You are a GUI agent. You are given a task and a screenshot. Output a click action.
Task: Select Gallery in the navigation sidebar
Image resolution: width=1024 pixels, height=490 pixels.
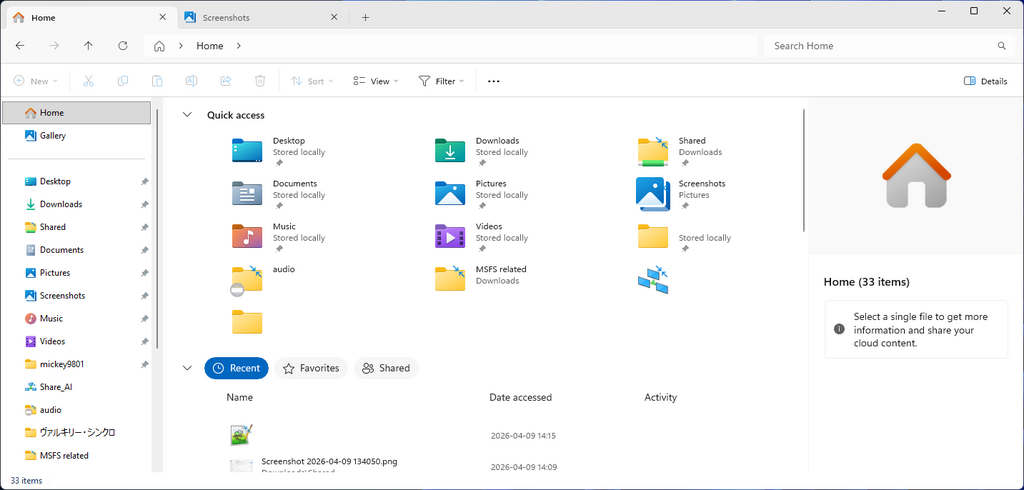[52, 136]
